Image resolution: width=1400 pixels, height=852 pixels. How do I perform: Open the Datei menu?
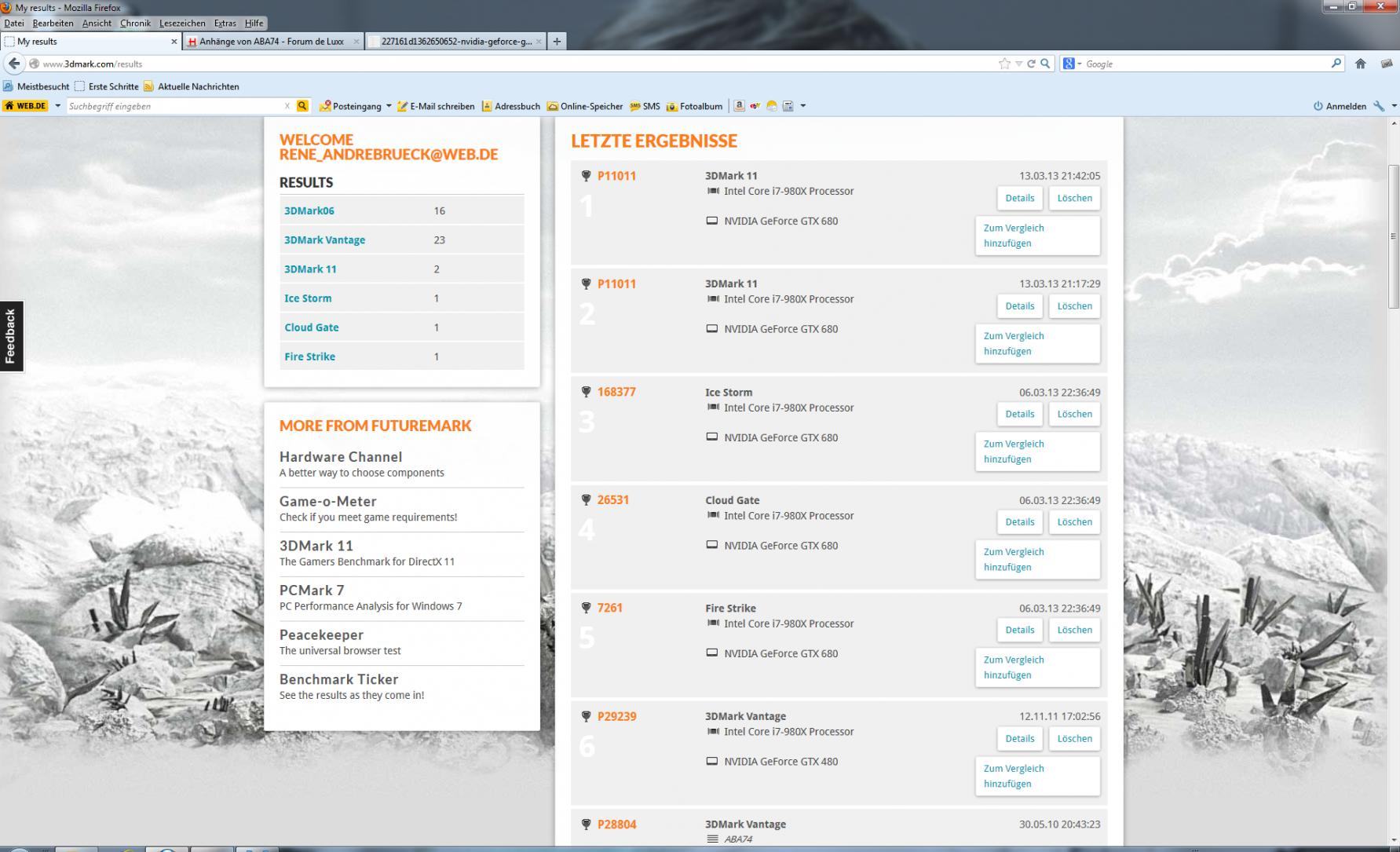[14, 24]
